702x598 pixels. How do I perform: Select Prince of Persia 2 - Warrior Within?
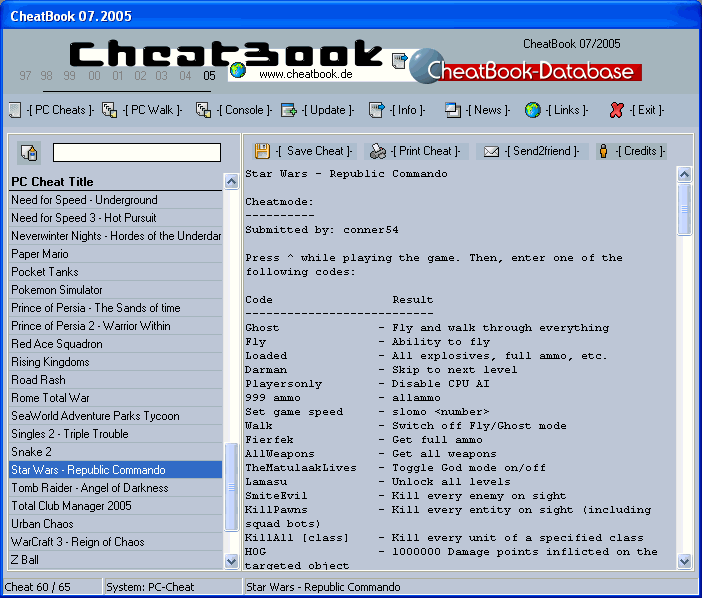click(116, 326)
